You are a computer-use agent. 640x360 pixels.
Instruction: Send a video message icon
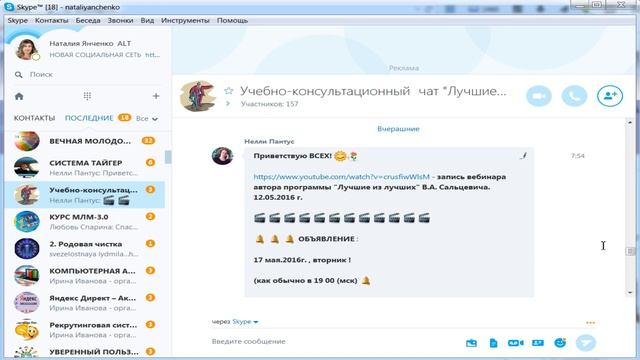(516, 343)
